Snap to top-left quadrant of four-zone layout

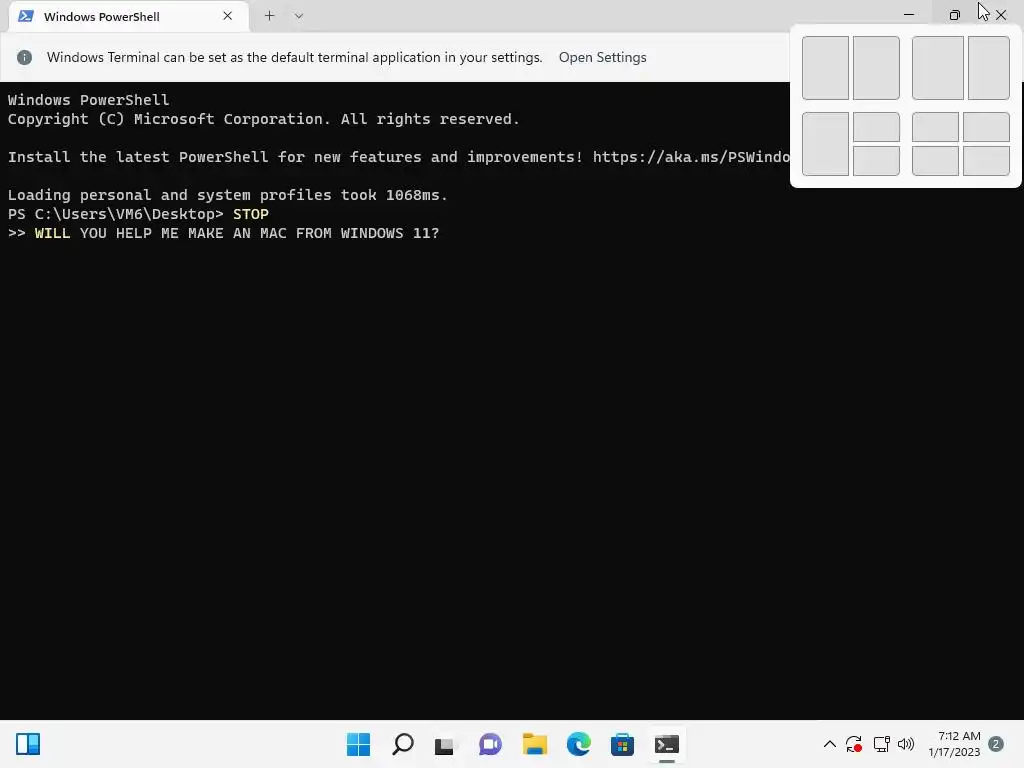[935, 127]
